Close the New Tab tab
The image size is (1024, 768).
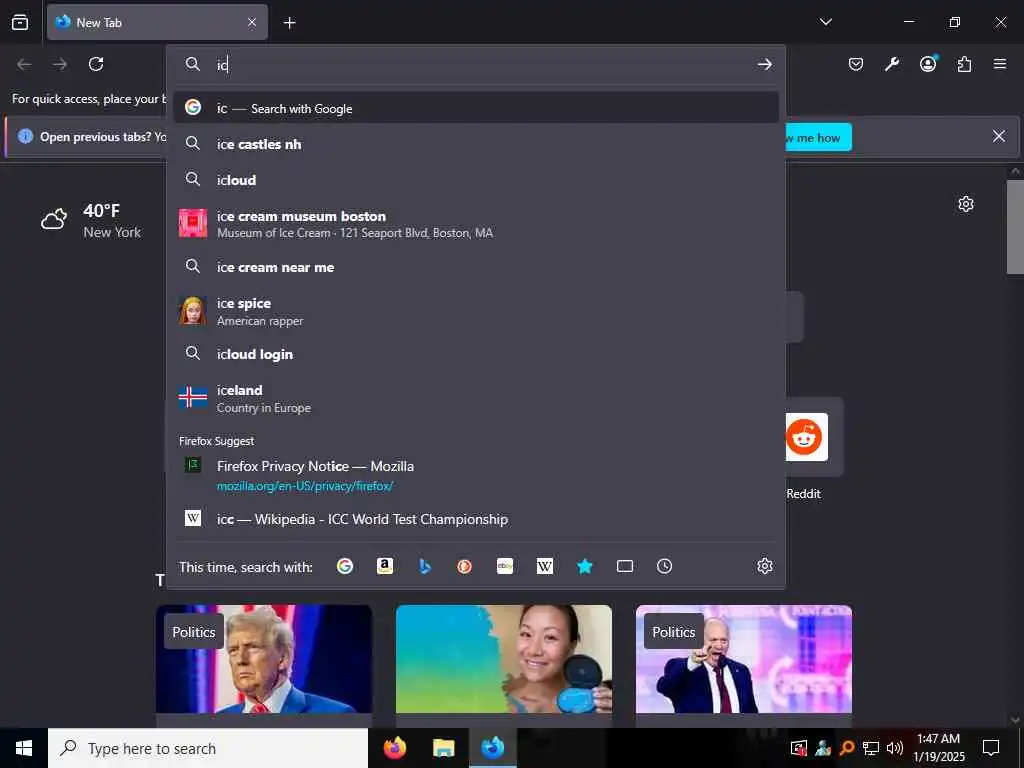pos(252,22)
